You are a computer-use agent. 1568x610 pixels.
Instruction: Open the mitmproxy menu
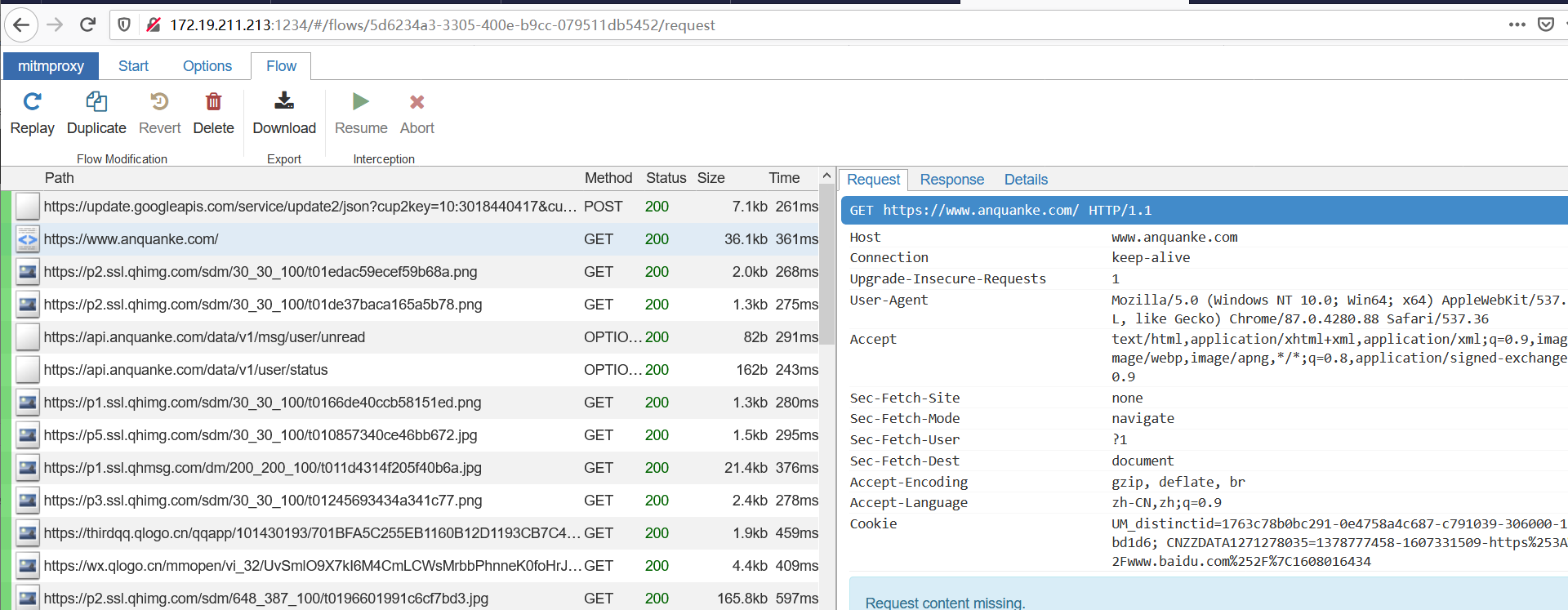(51, 66)
